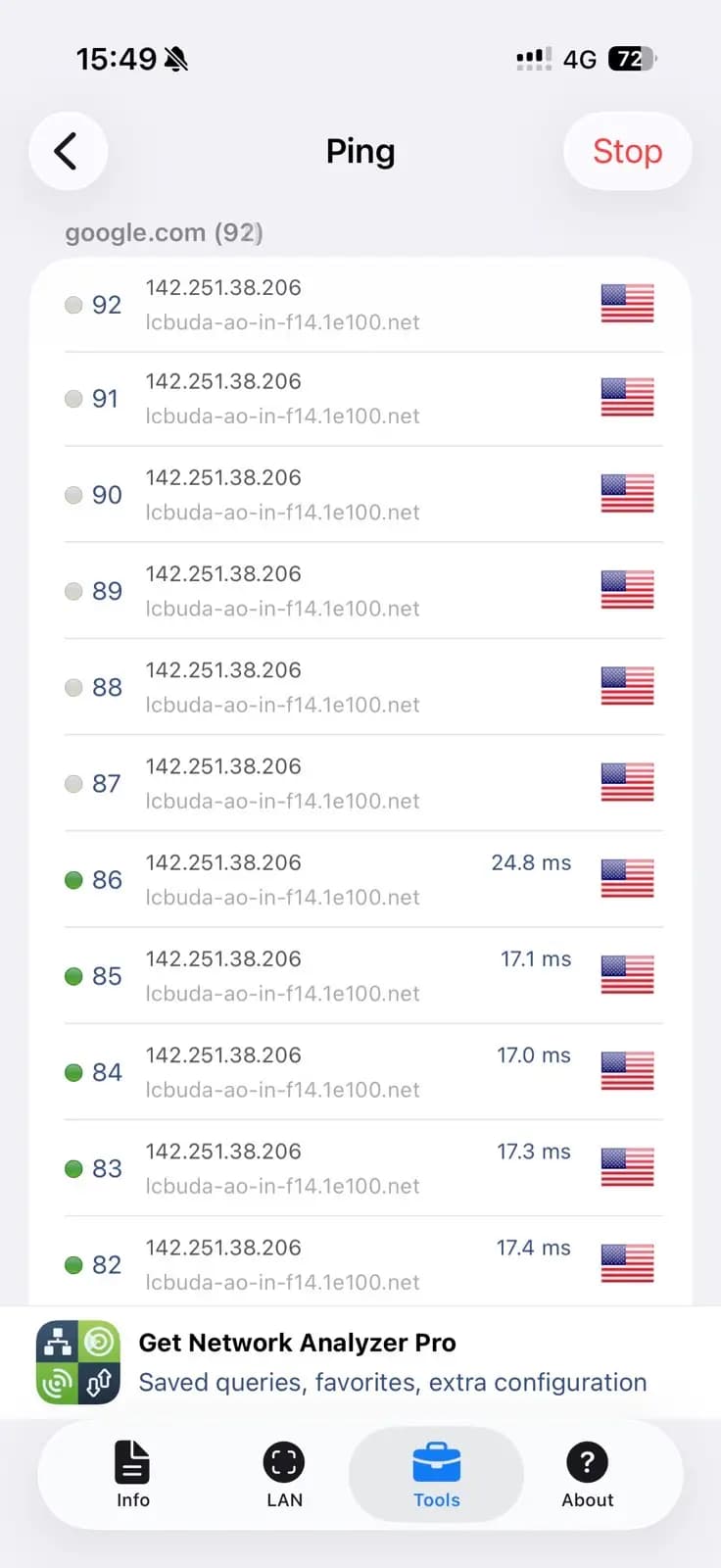Screen dimensions: 721x1568
Task: Tap green status dot of ping 83
Action: (73, 1168)
